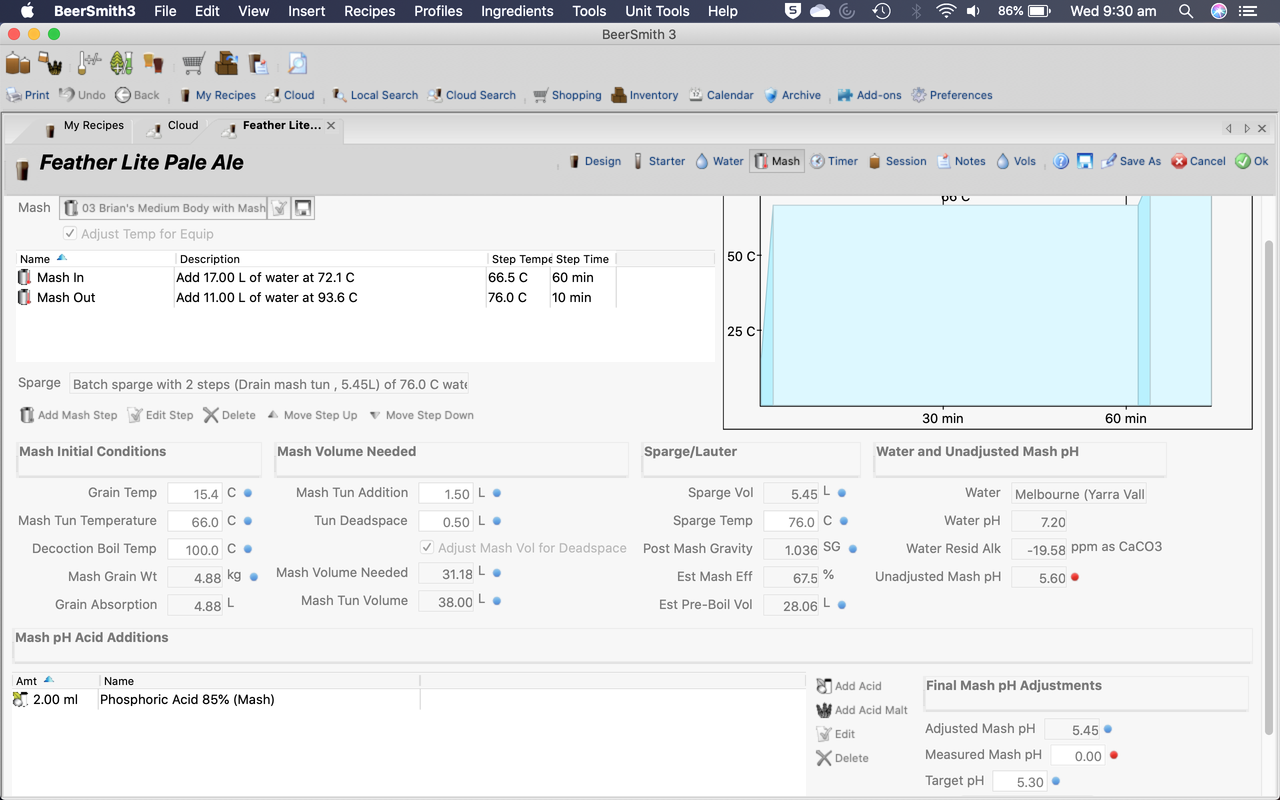Switch to the My Recipes document tab
Screen dimensions: 1280x800
[x=84, y=126]
